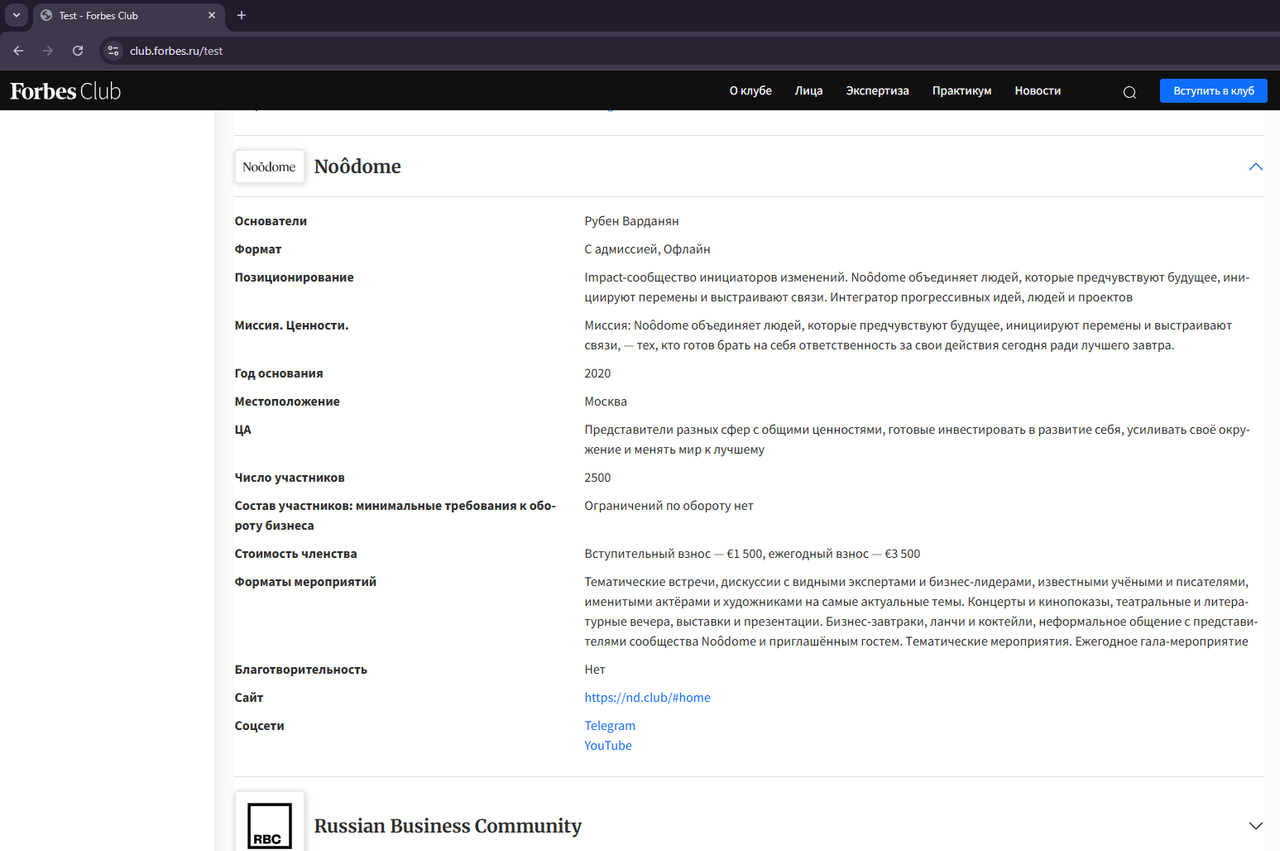
Task: Open the https://nd.club/#home link
Action: pos(647,698)
